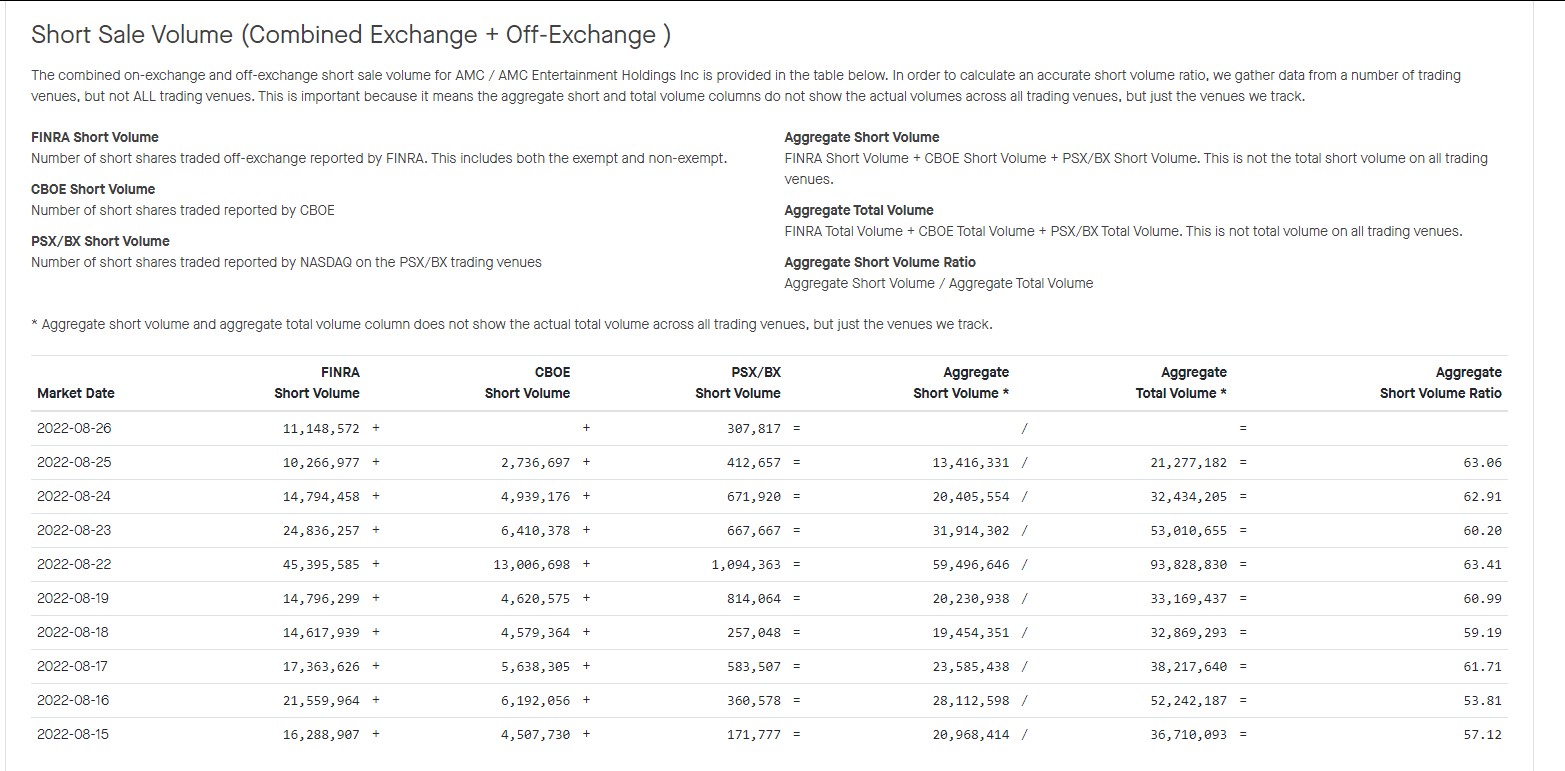1565x771 pixels.
Task: Click the 2022-08-15 date in the table
Action: point(74,734)
